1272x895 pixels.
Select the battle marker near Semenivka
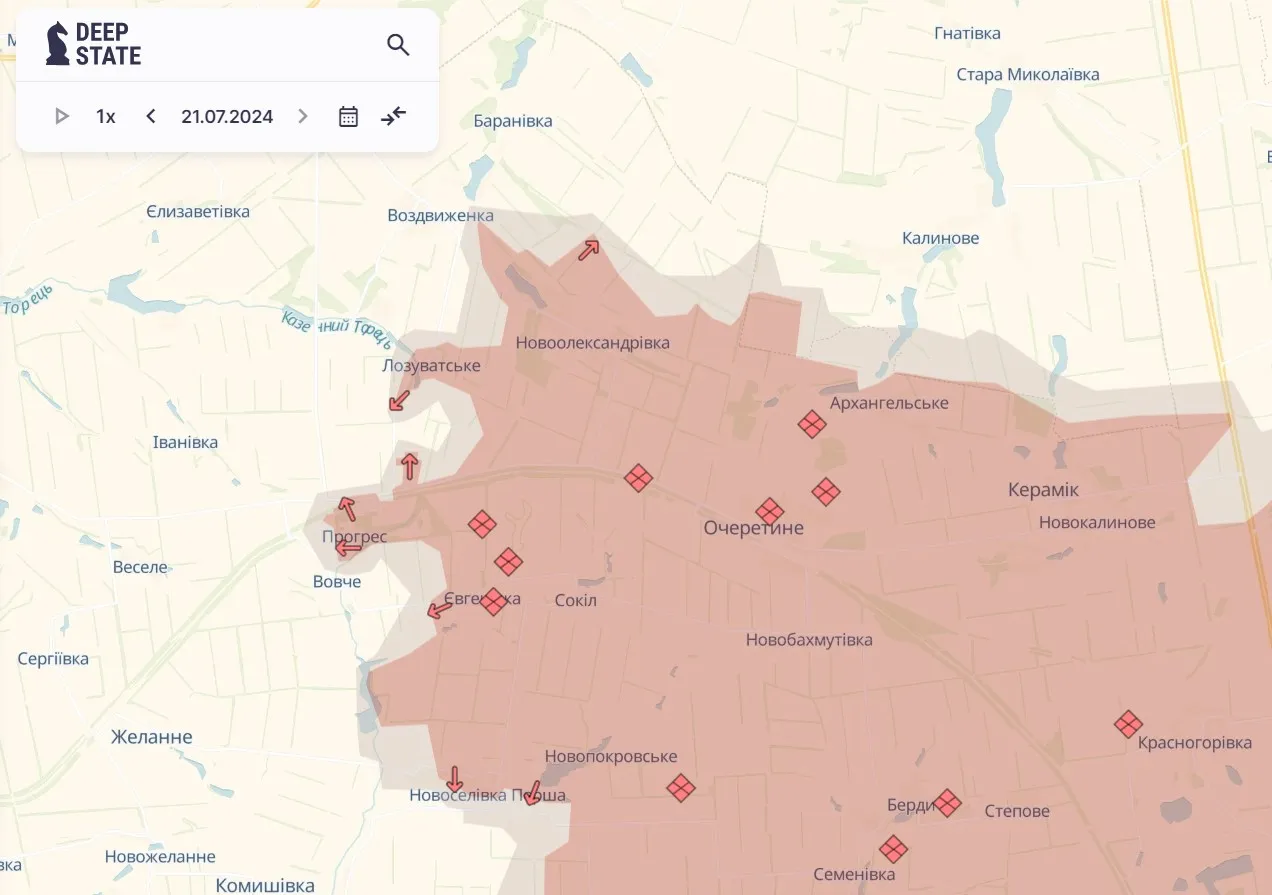click(x=893, y=848)
